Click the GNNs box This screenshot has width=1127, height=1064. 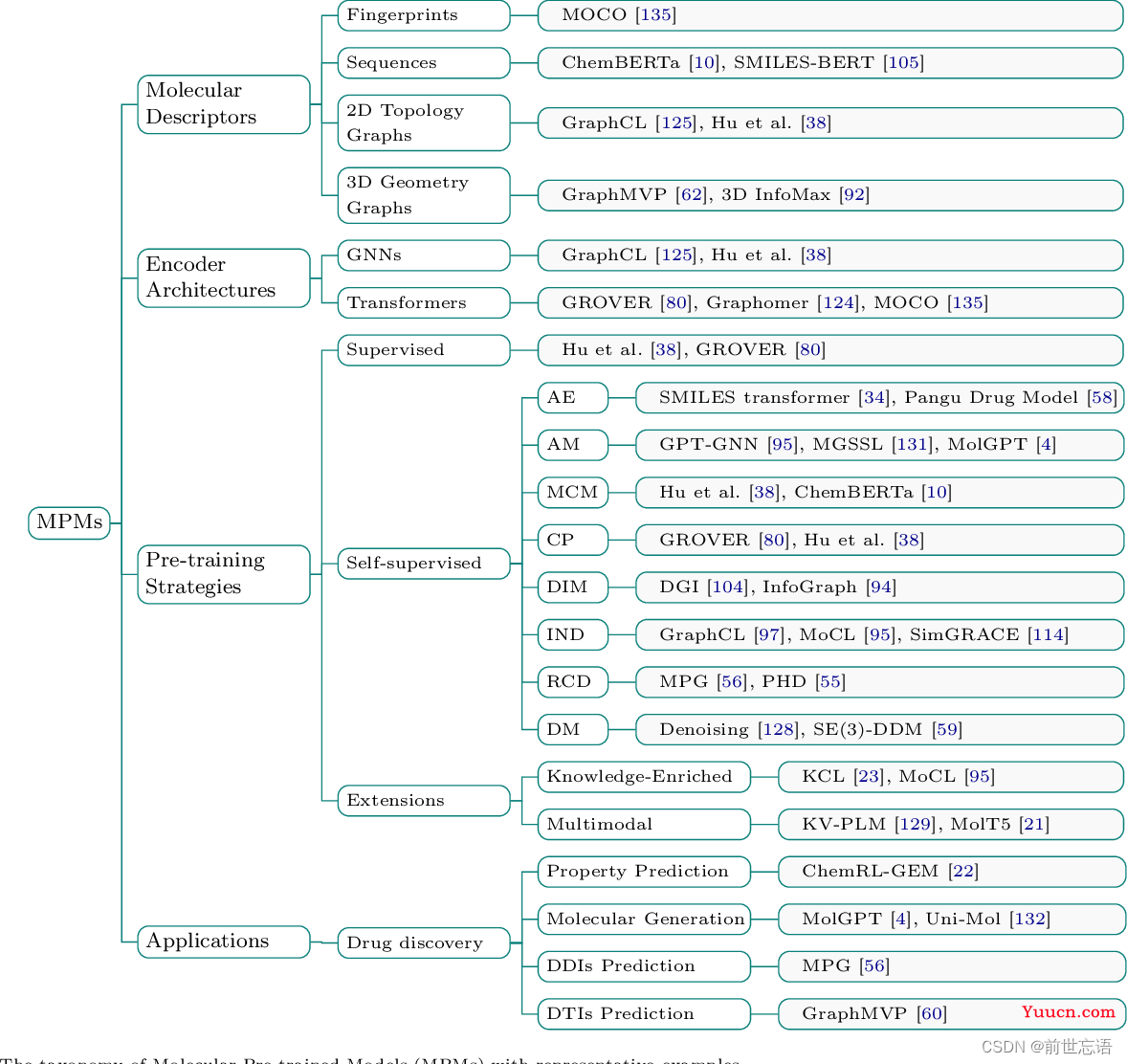click(424, 255)
